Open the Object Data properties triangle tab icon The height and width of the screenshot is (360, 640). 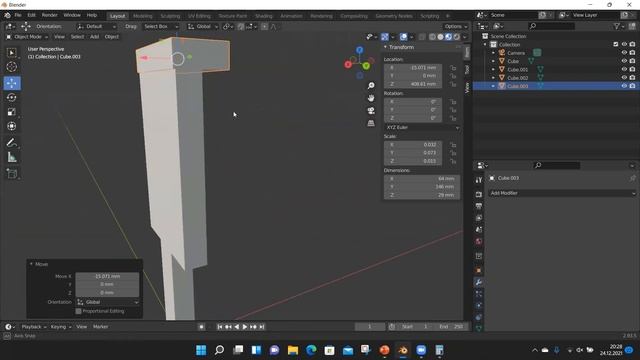point(479,328)
